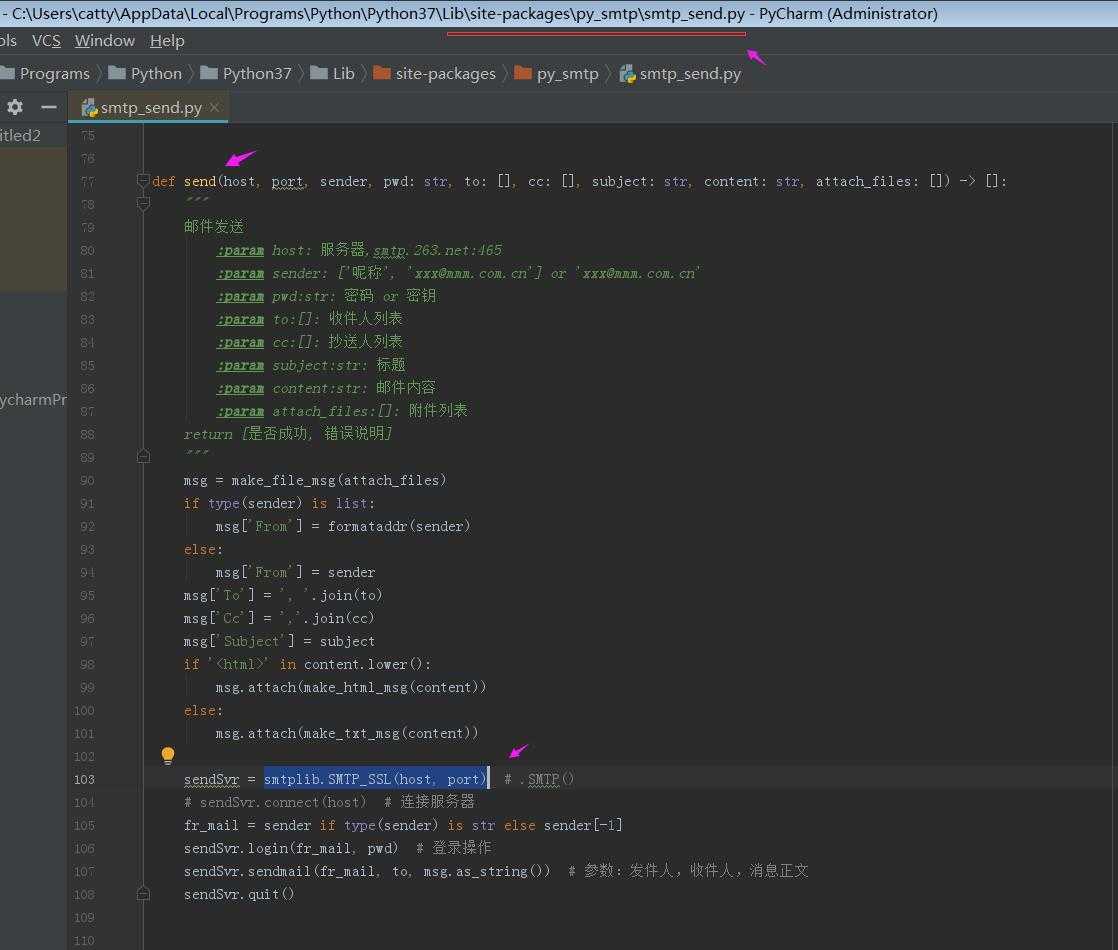Click the Lib breadcrumb folder

point(333,73)
